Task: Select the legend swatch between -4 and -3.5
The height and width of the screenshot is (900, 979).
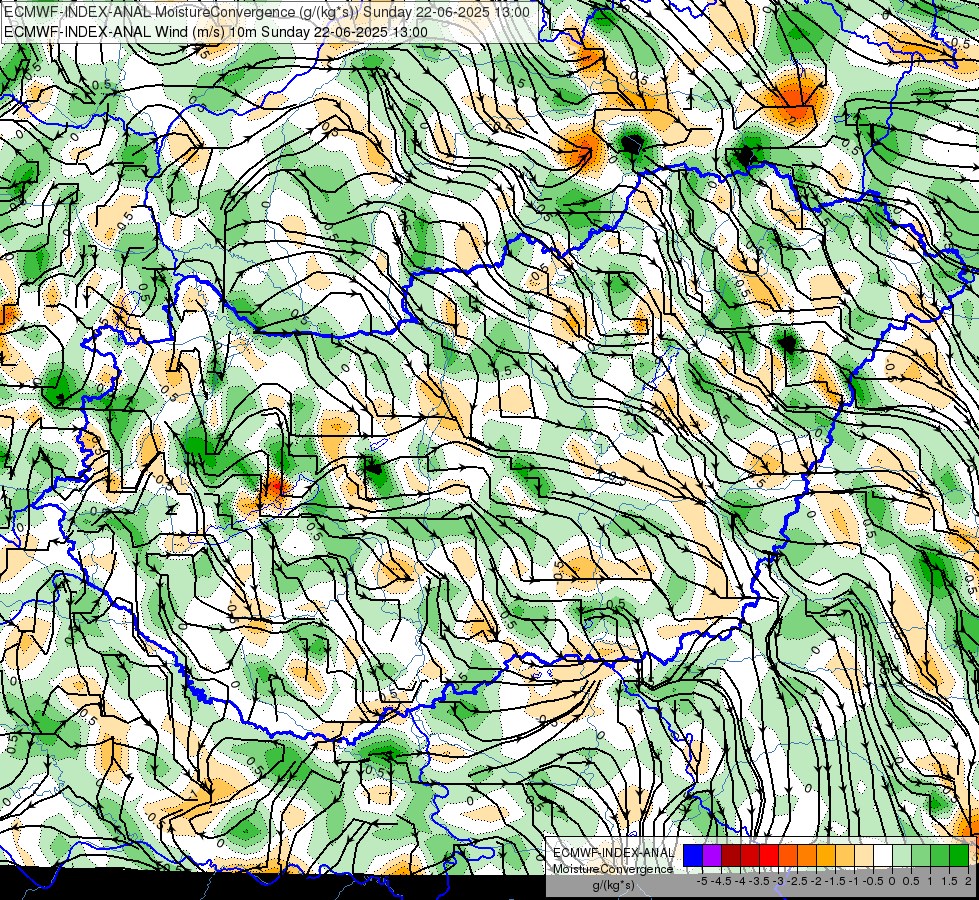Action: 750,856
